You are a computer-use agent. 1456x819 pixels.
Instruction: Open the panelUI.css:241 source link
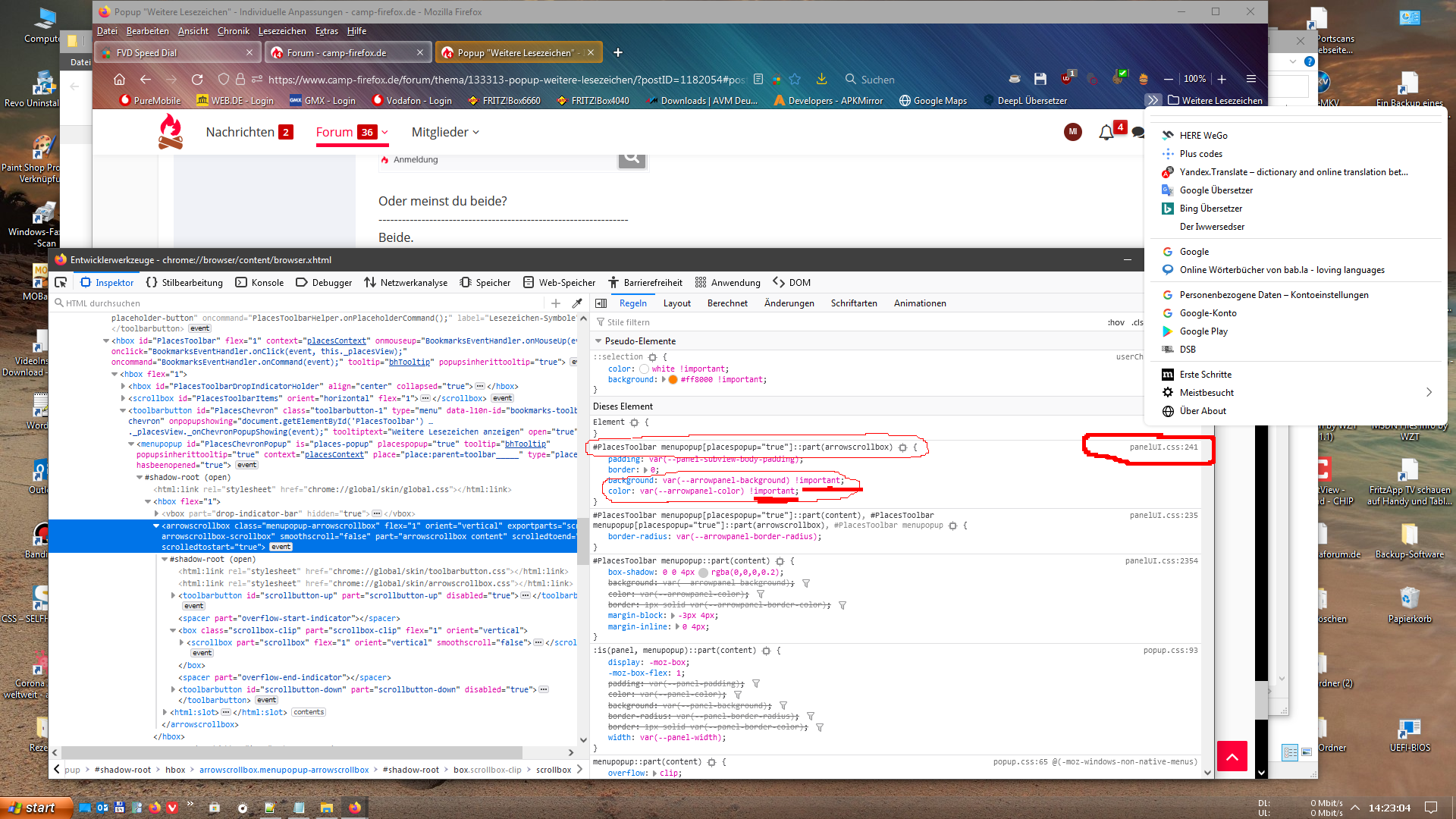point(1163,447)
